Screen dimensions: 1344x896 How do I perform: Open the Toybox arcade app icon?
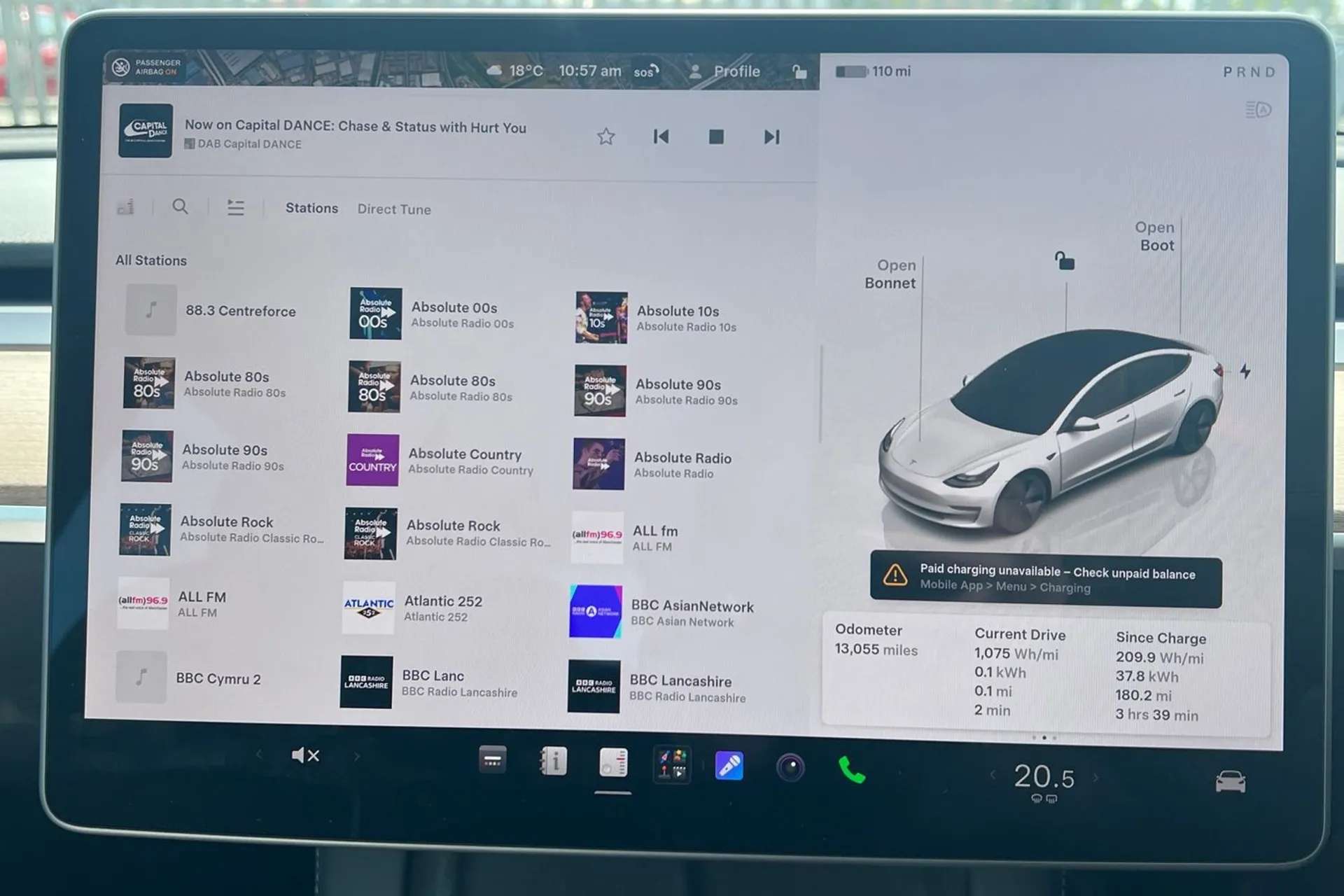point(671,764)
